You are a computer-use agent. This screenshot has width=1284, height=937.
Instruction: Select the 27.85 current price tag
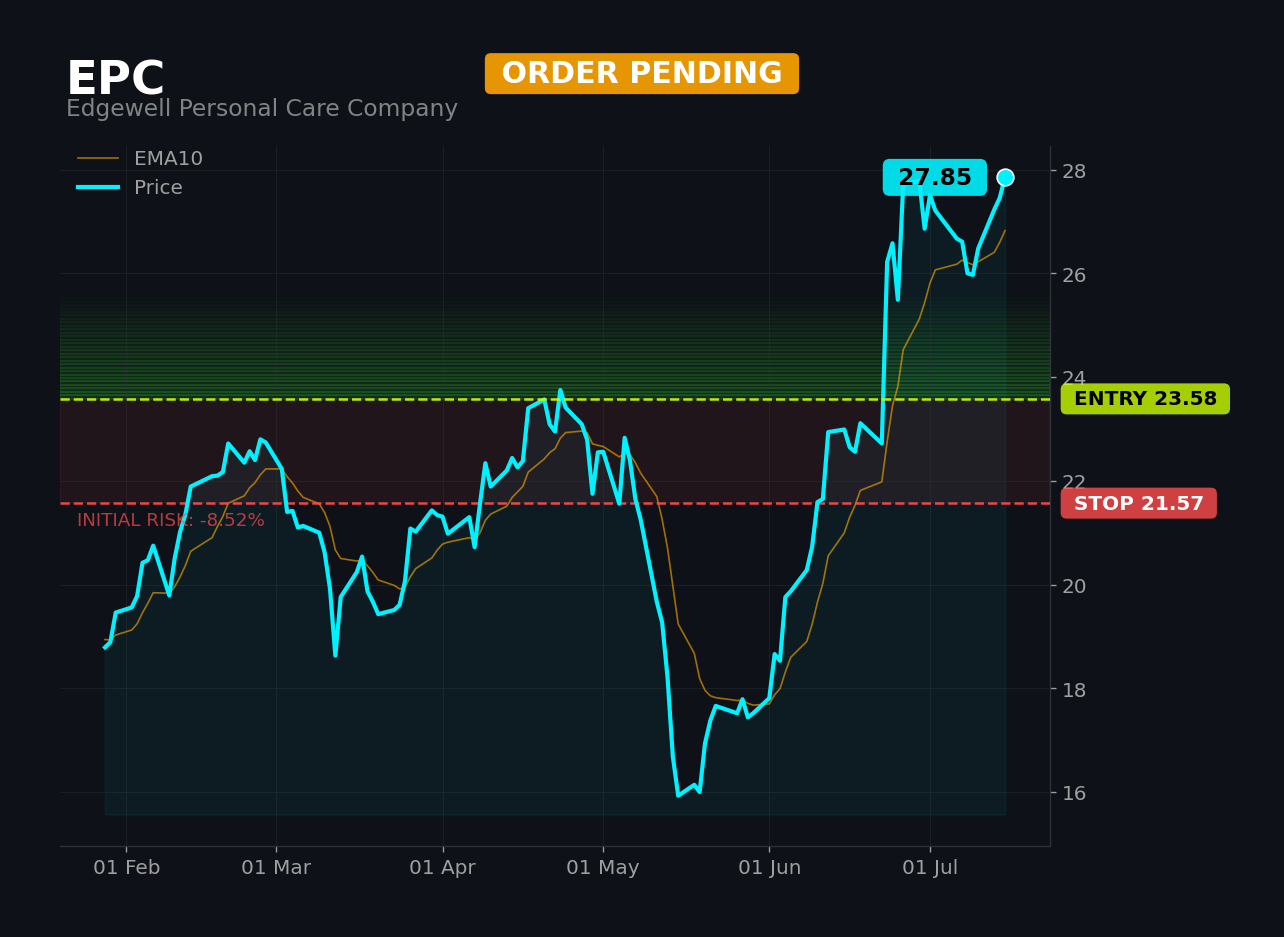(935, 178)
